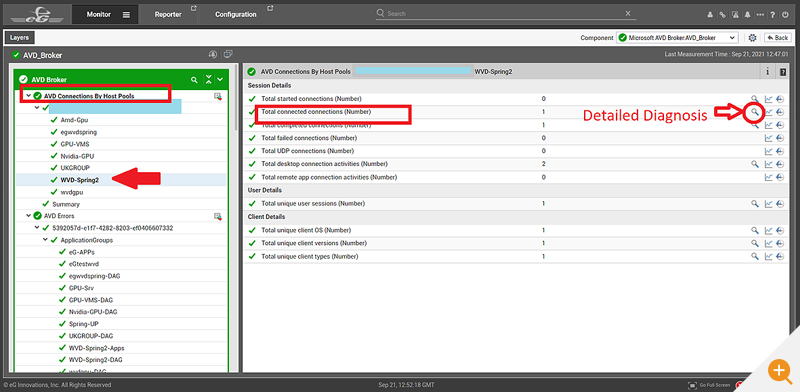Open magnifier for Total unique user sessions
Image resolution: width=800 pixels, height=392 pixels.
pyautogui.click(x=755, y=204)
